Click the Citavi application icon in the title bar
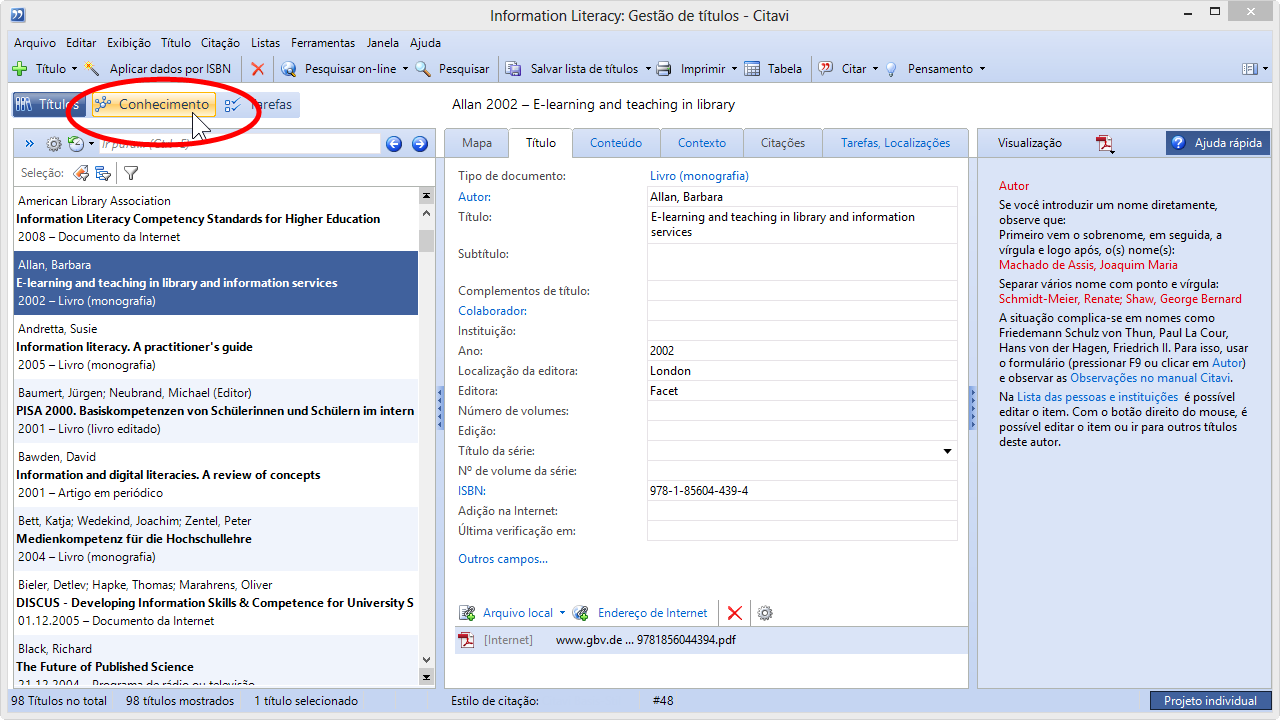 click(x=17, y=15)
